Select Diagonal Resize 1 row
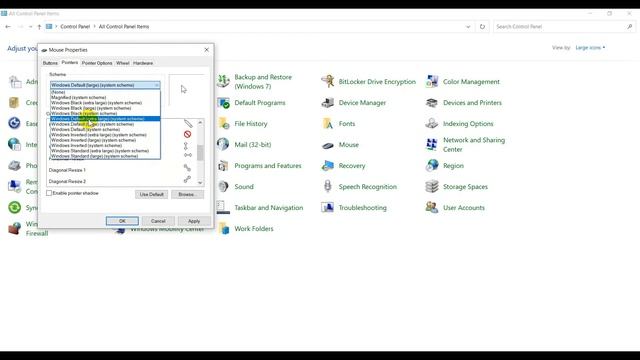Screen dimensions: 640x360 pos(122,170)
